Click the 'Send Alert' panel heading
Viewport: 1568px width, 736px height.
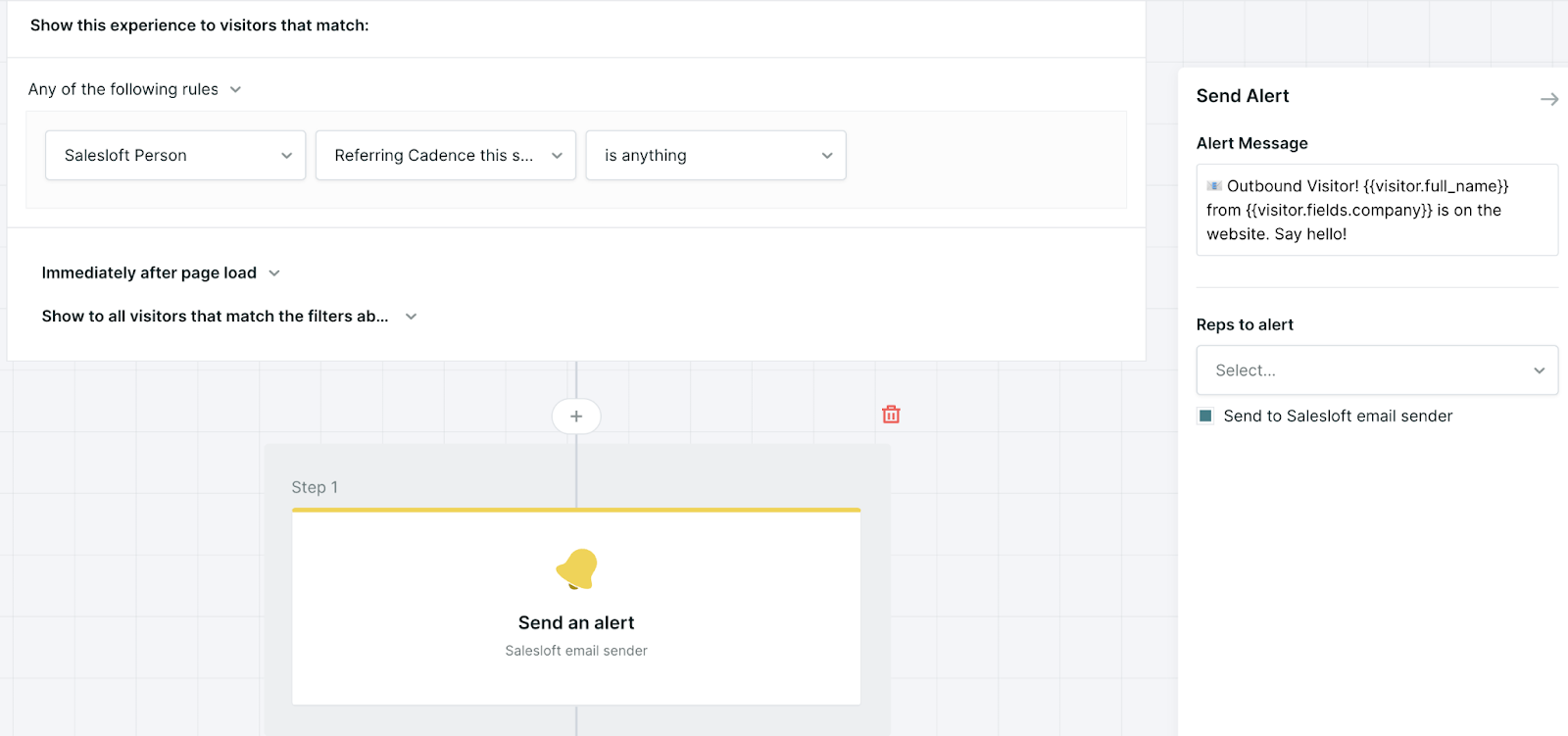(x=1243, y=96)
